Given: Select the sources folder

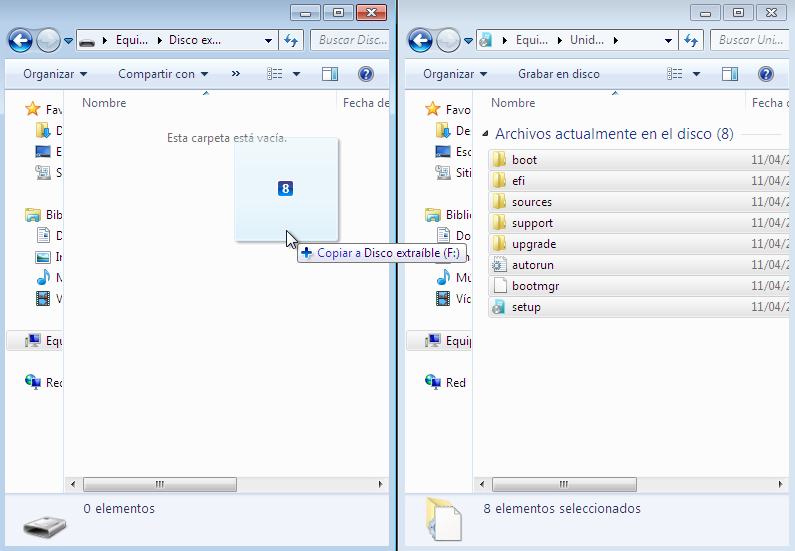Looking at the screenshot, I should click(531, 202).
